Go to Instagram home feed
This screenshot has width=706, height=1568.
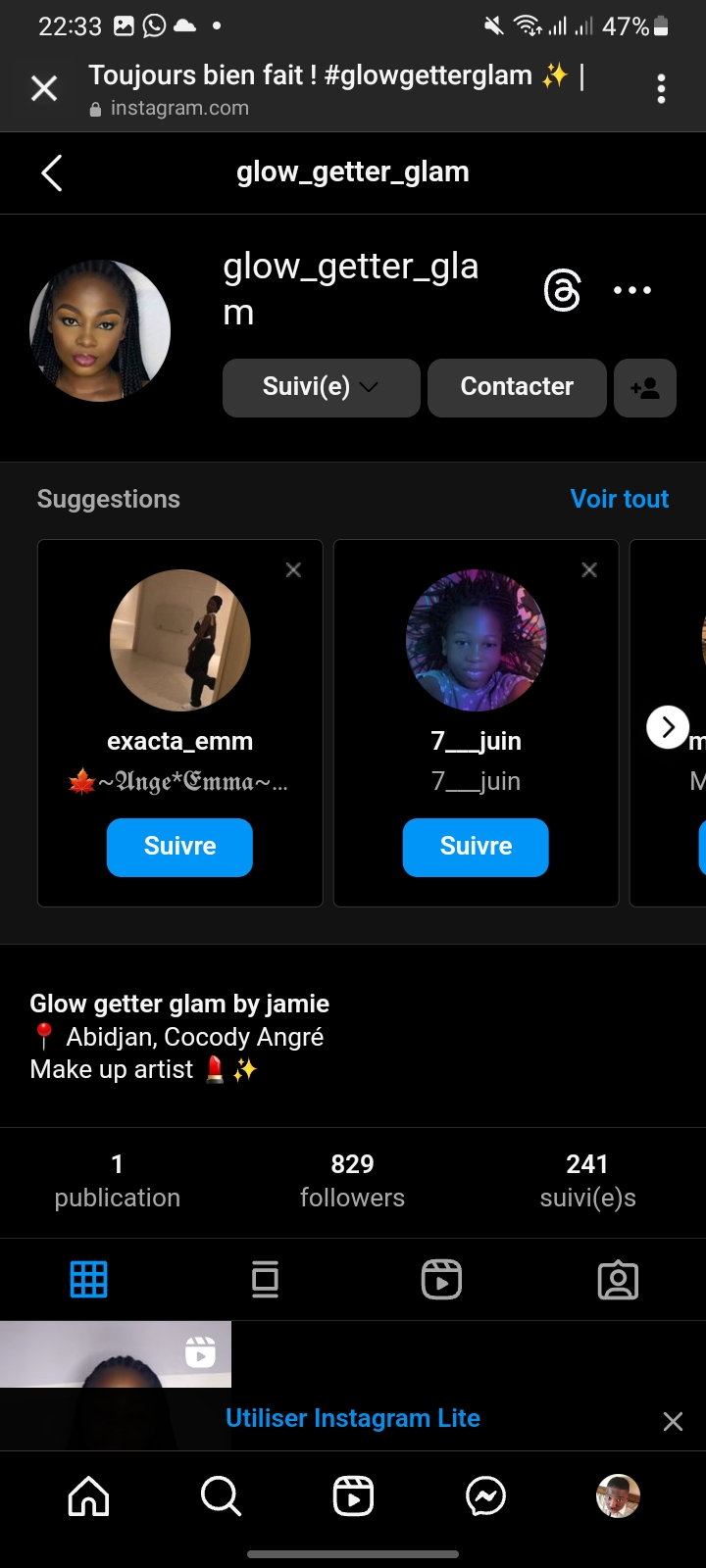point(88,1496)
